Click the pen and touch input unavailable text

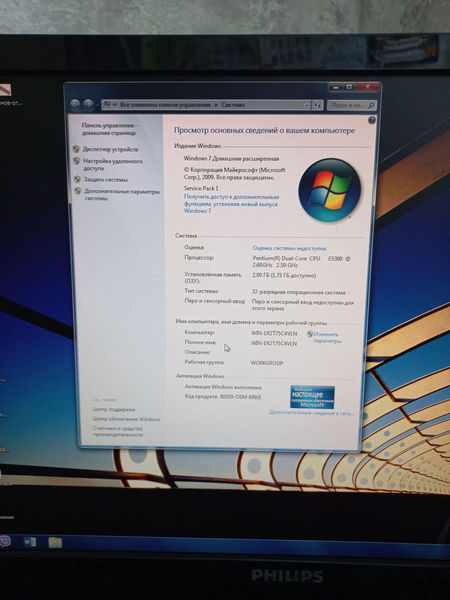pyautogui.click(x=303, y=305)
